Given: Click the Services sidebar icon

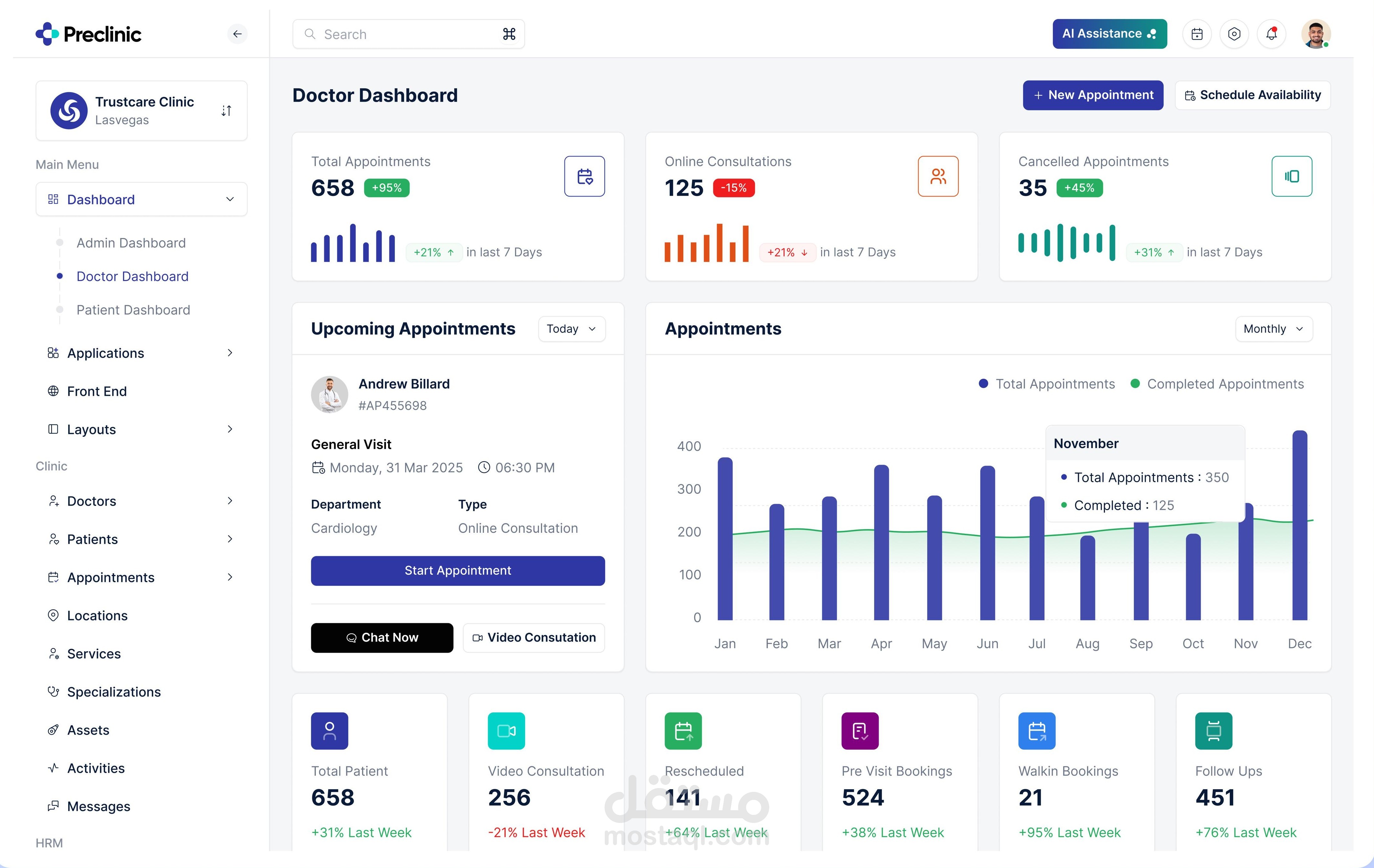Looking at the screenshot, I should point(53,654).
